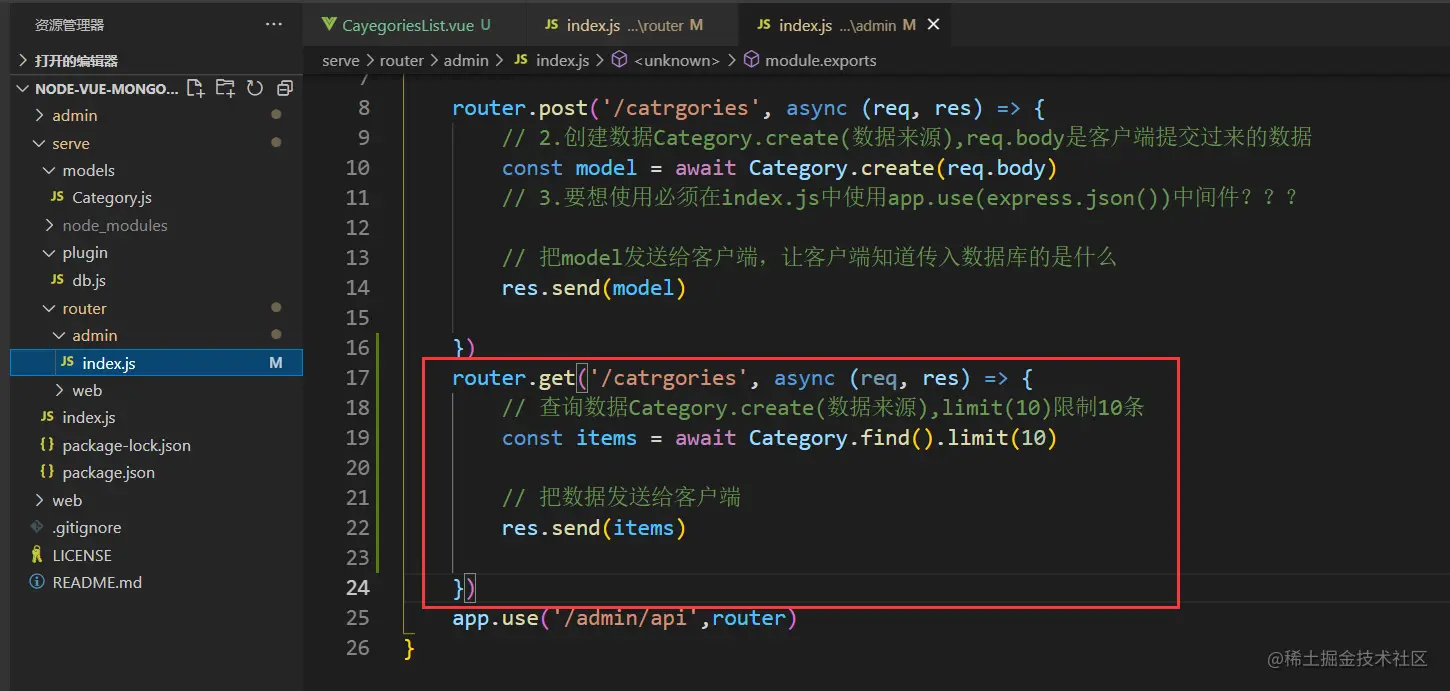Screen dimensions: 1450x691
Task: Click the JS icon beside db.js
Action: pyautogui.click(x=57, y=280)
